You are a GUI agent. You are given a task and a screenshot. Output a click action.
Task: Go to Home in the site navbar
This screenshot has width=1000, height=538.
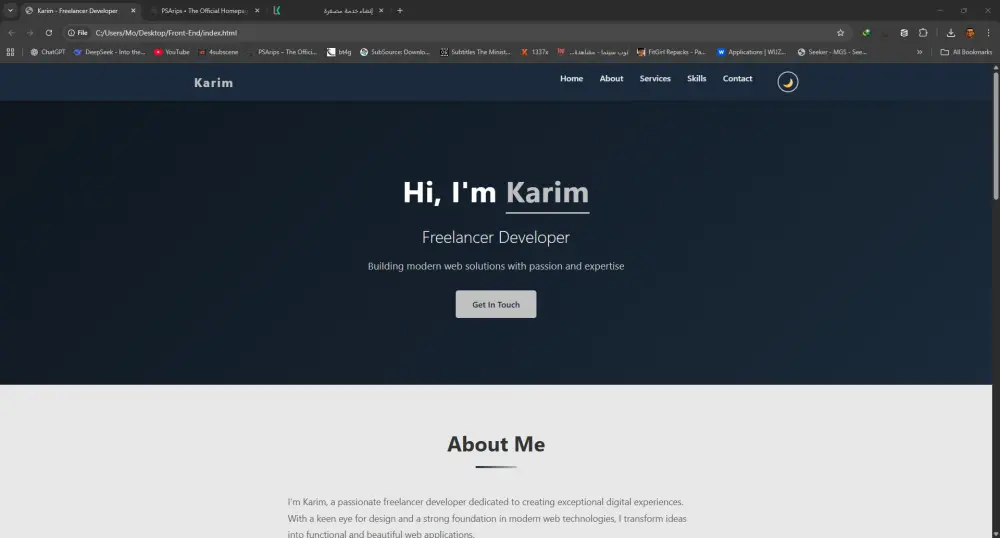point(571,78)
